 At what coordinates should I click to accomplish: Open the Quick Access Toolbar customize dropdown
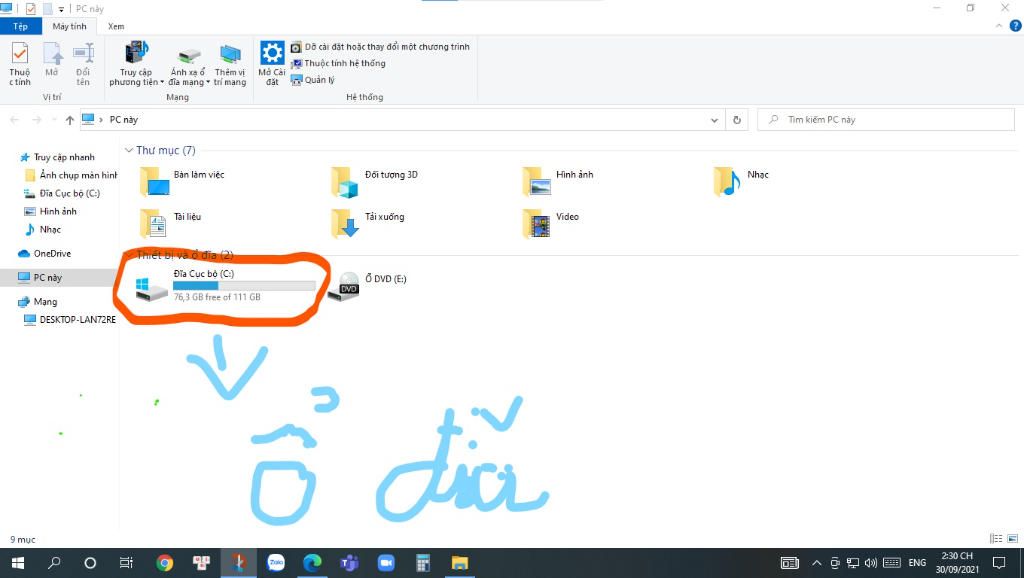[61, 9]
